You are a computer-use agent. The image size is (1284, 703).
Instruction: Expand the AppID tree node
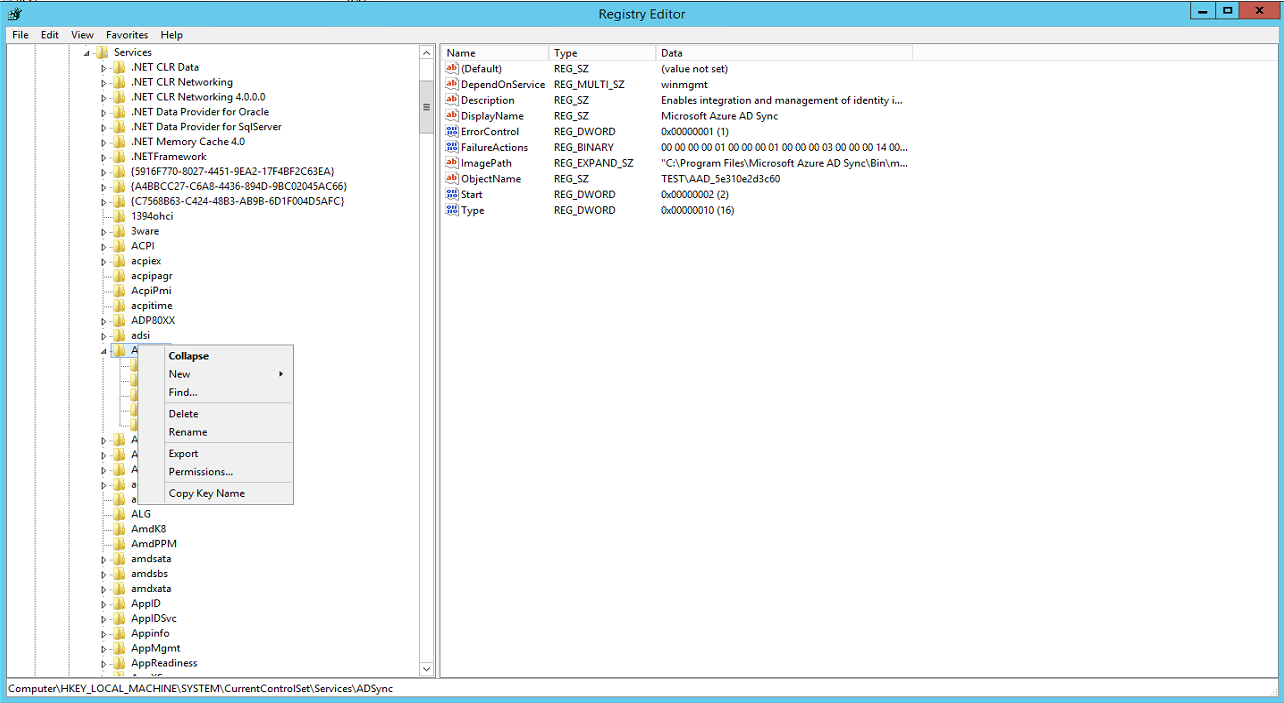click(104, 604)
